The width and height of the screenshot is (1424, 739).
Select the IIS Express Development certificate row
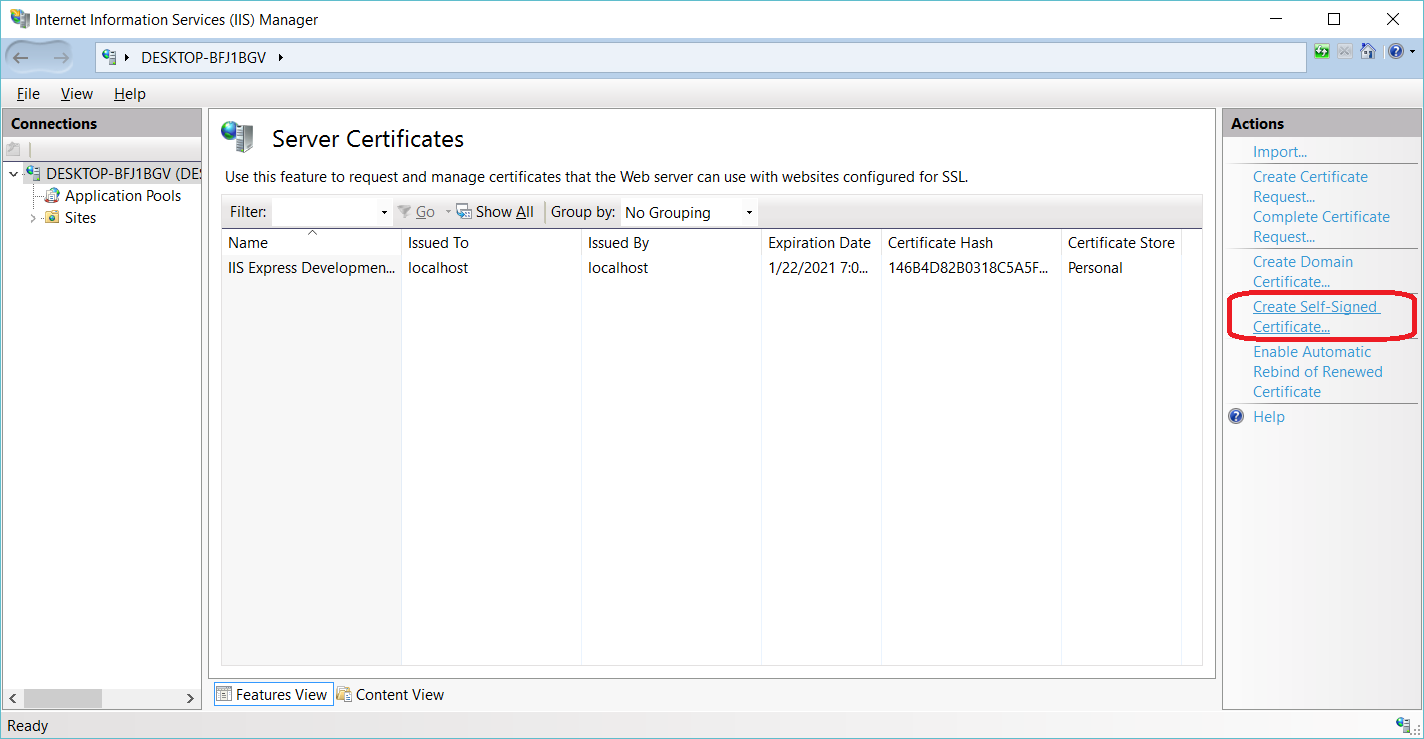coord(311,268)
